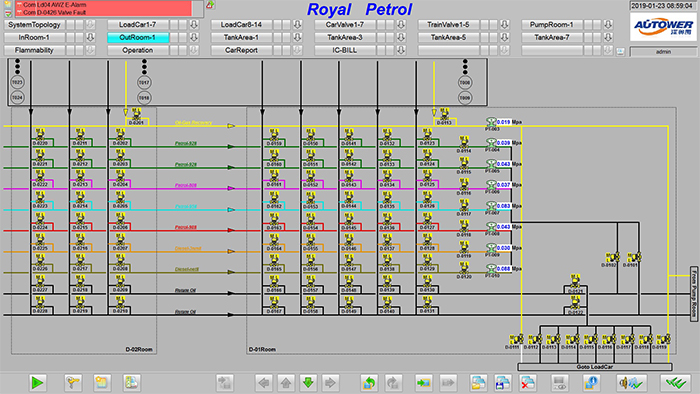This screenshot has height=394, width=700.
Task: Toggle valve D-0102 near pump room
Action: pyautogui.click(x=611, y=257)
